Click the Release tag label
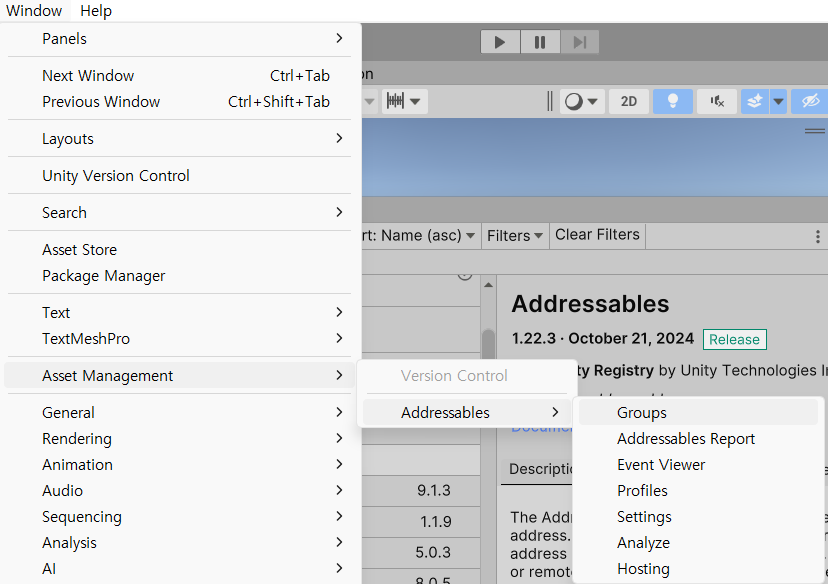Screen dimensions: 828x584 [x=735, y=340]
